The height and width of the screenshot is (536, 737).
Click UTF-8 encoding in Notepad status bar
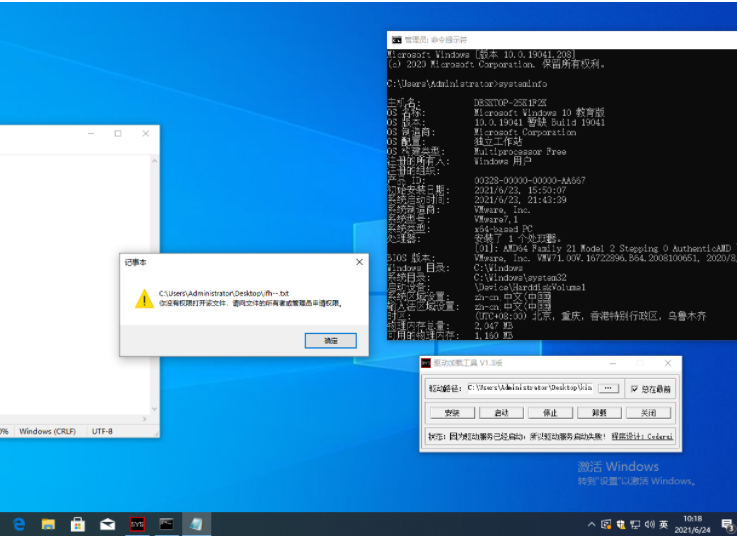tap(102, 431)
